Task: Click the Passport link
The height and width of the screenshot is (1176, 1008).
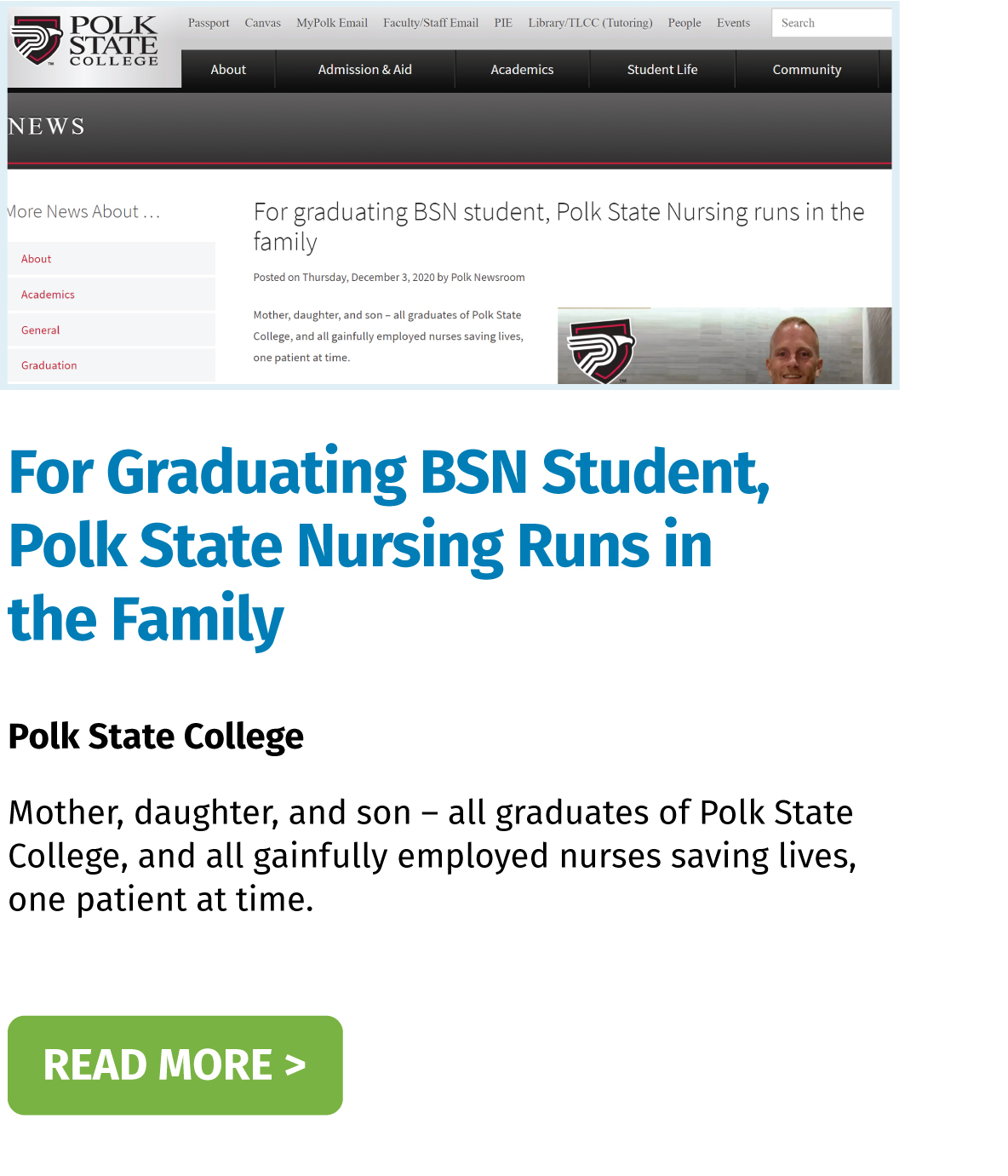Action: click(x=209, y=23)
